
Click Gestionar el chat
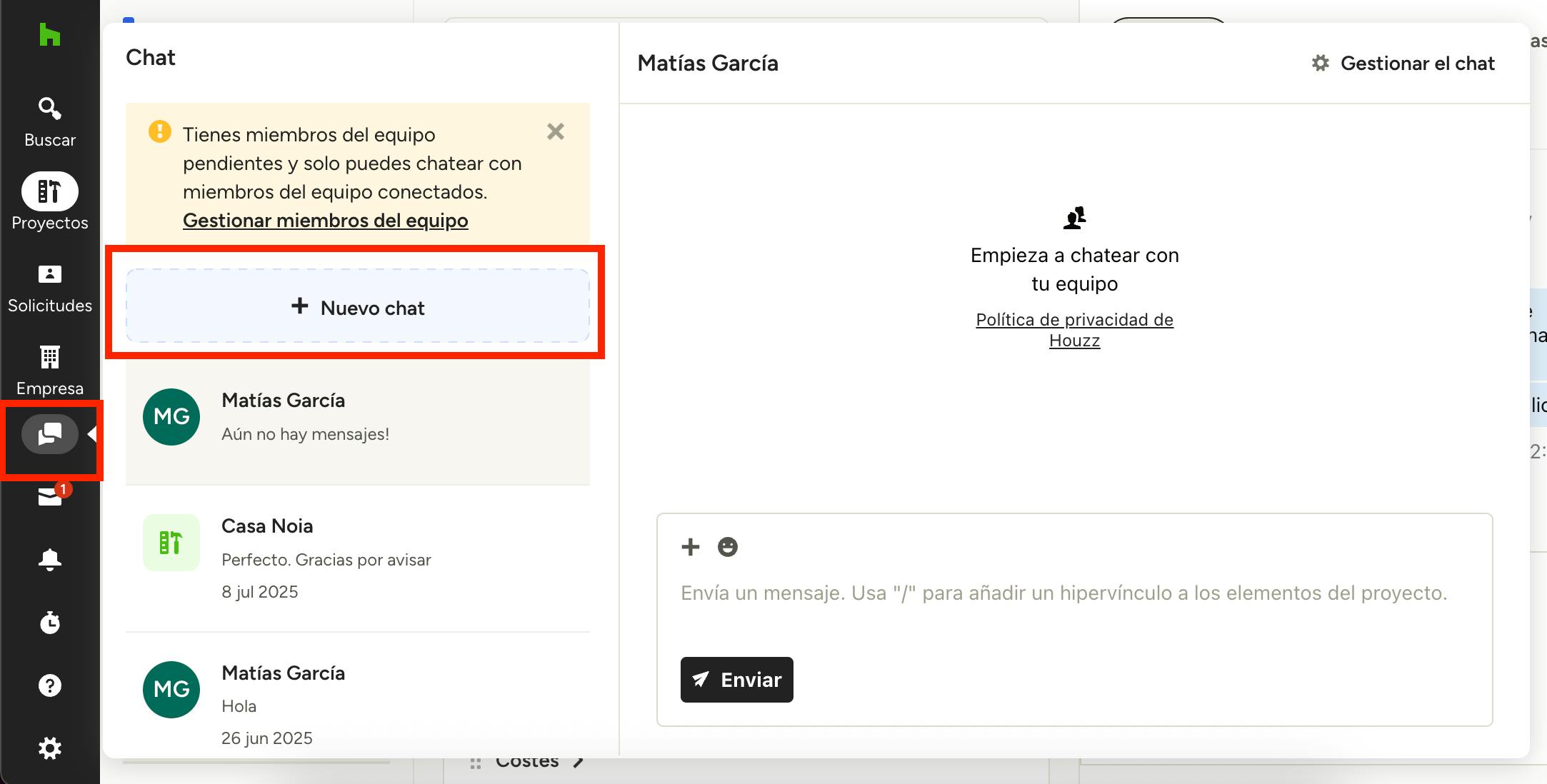pos(1404,64)
